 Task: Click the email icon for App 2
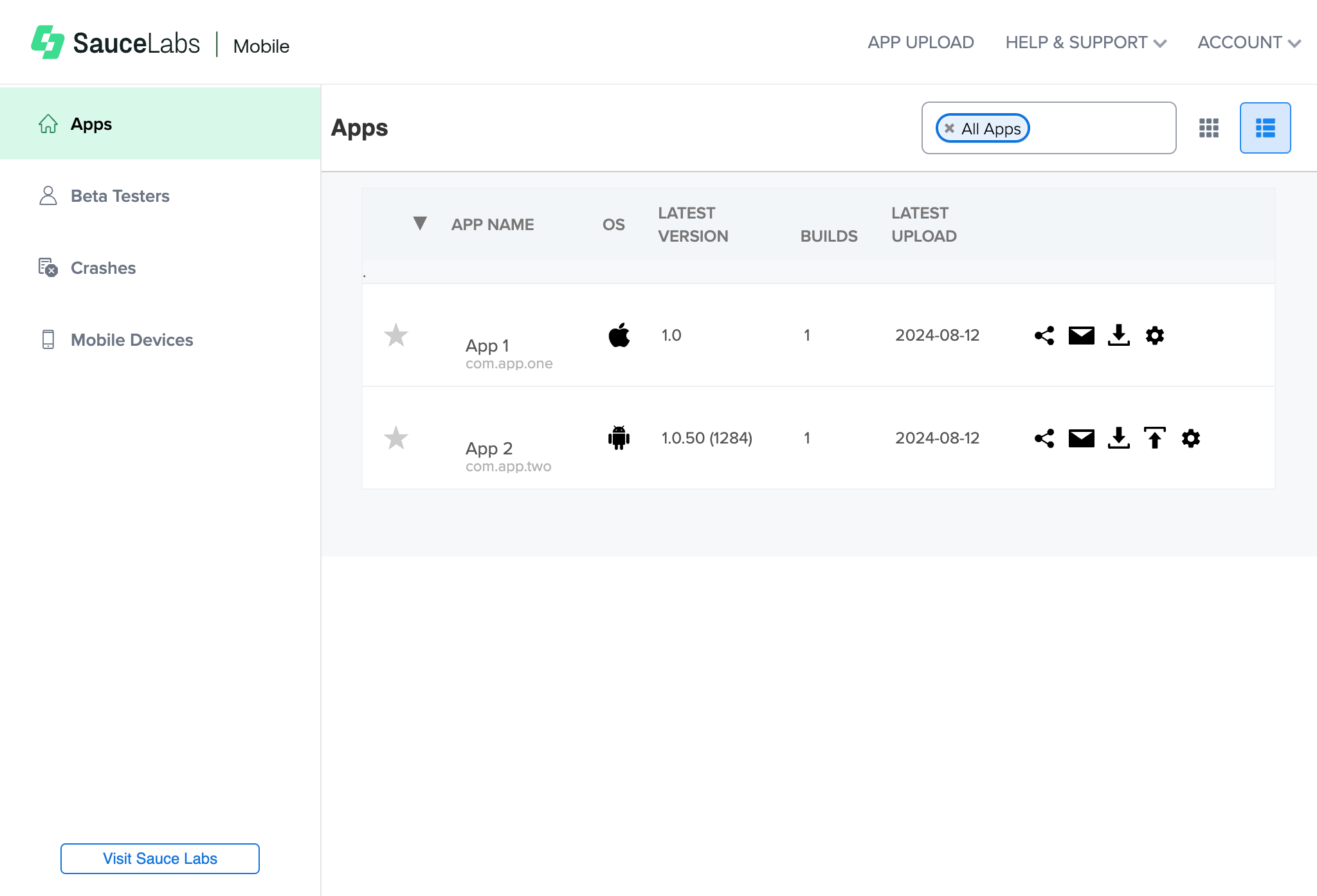click(x=1082, y=438)
